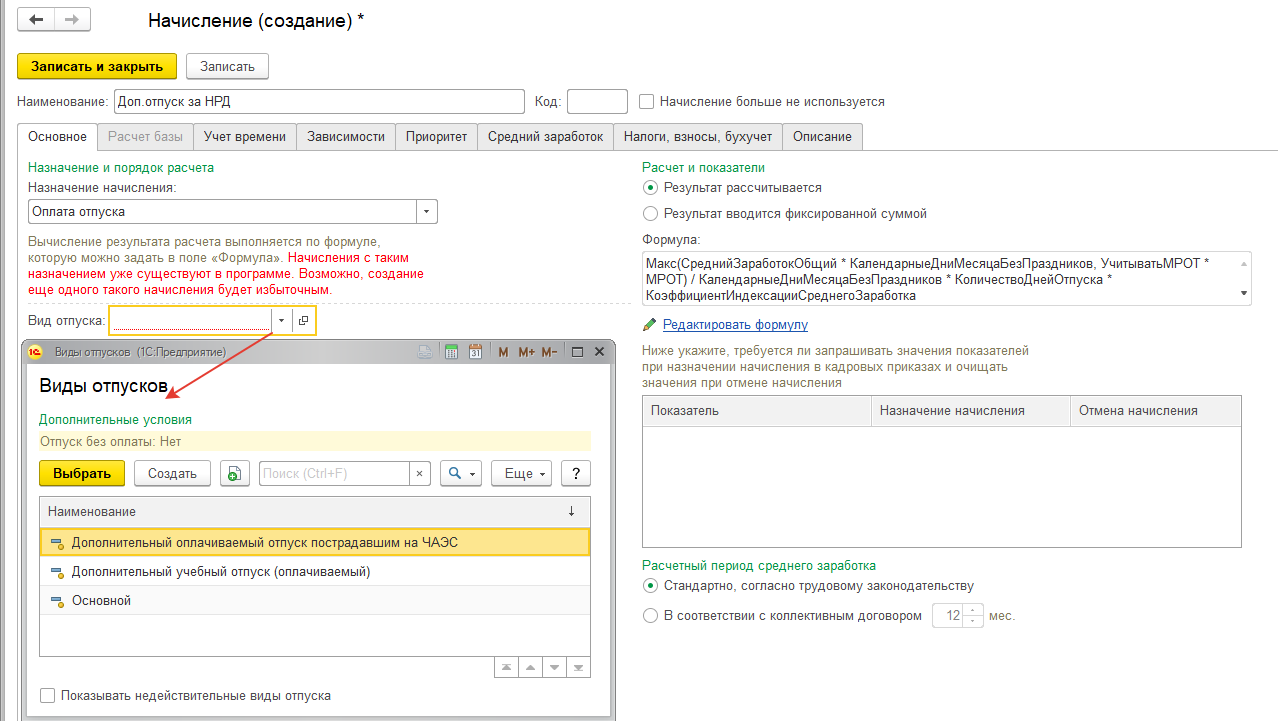Open the calculator from Виды отпусков title bar
The image size is (1278, 721).
point(451,352)
